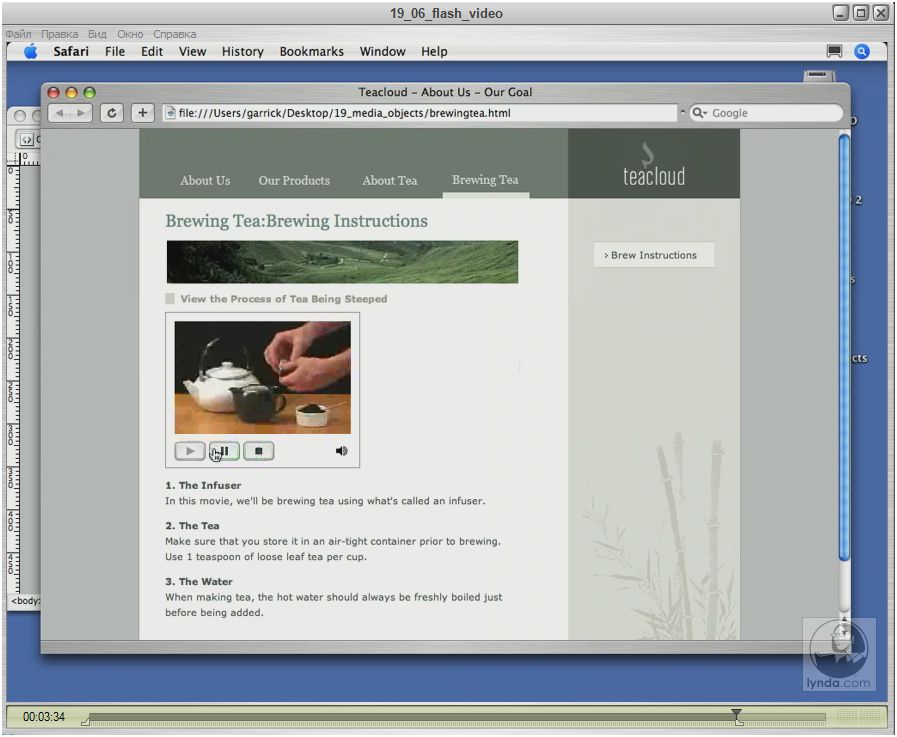
Task: Open the File menu in Safari
Action: (115, 51)
